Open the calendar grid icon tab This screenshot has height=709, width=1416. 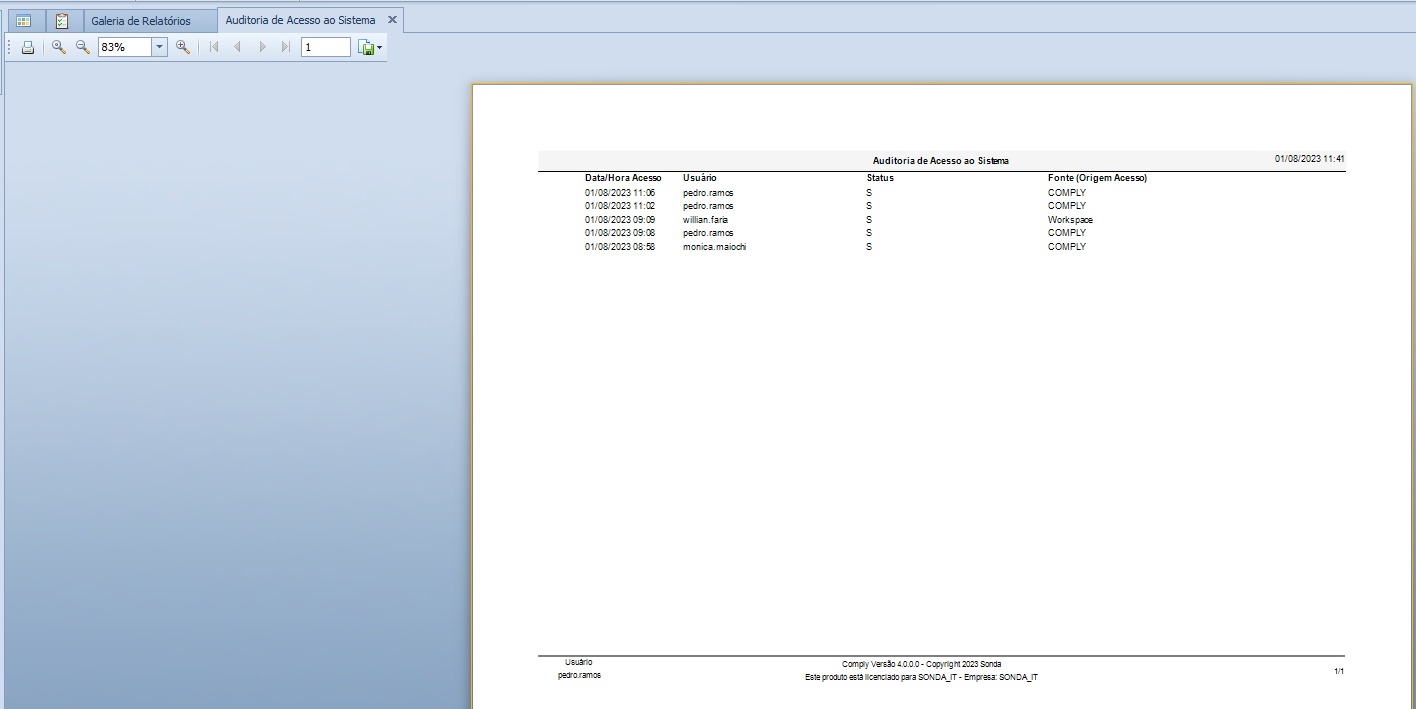tap(23, 20)
